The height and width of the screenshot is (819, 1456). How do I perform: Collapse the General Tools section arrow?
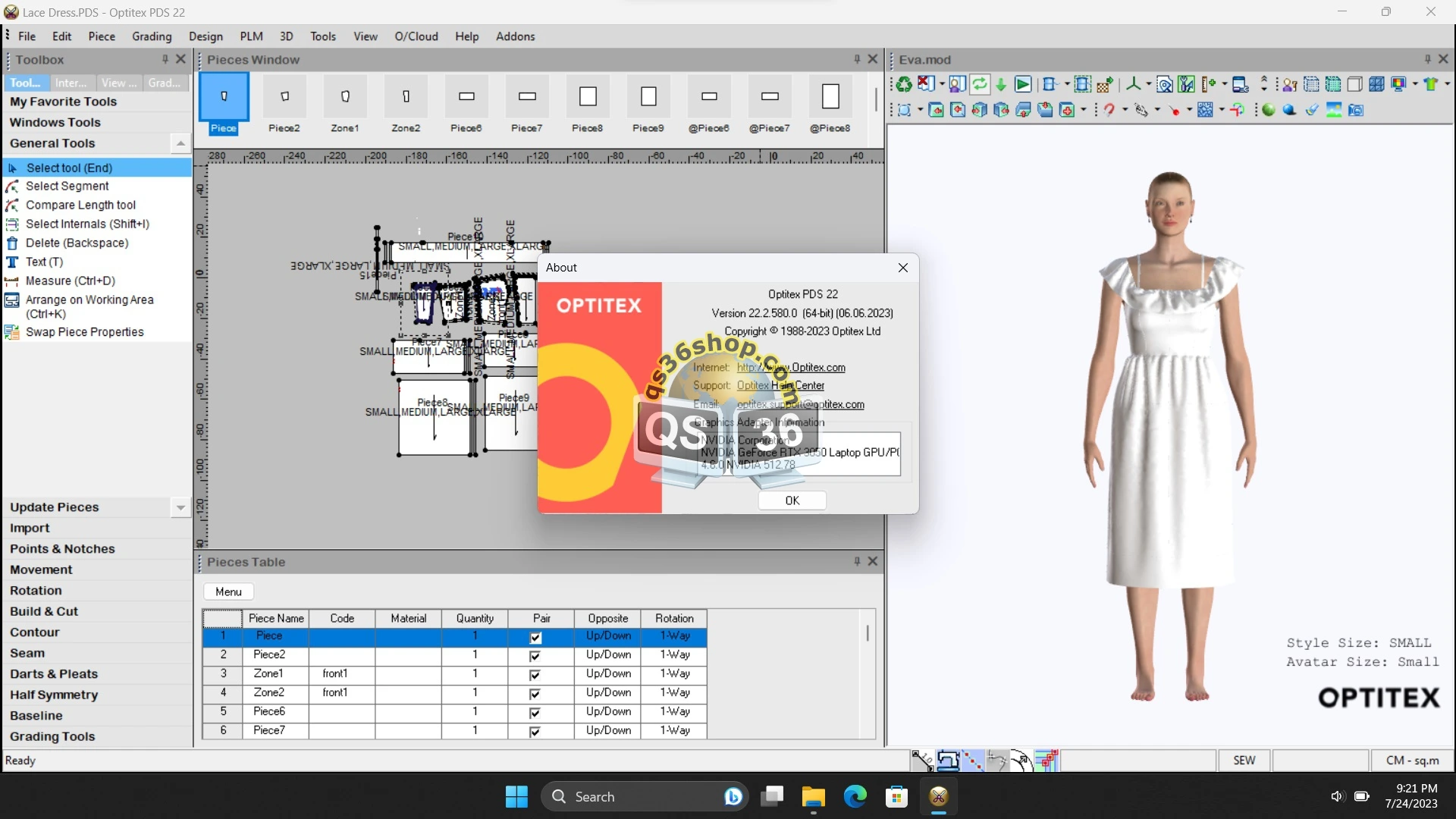pyautogui.click(x=180, y=143)
